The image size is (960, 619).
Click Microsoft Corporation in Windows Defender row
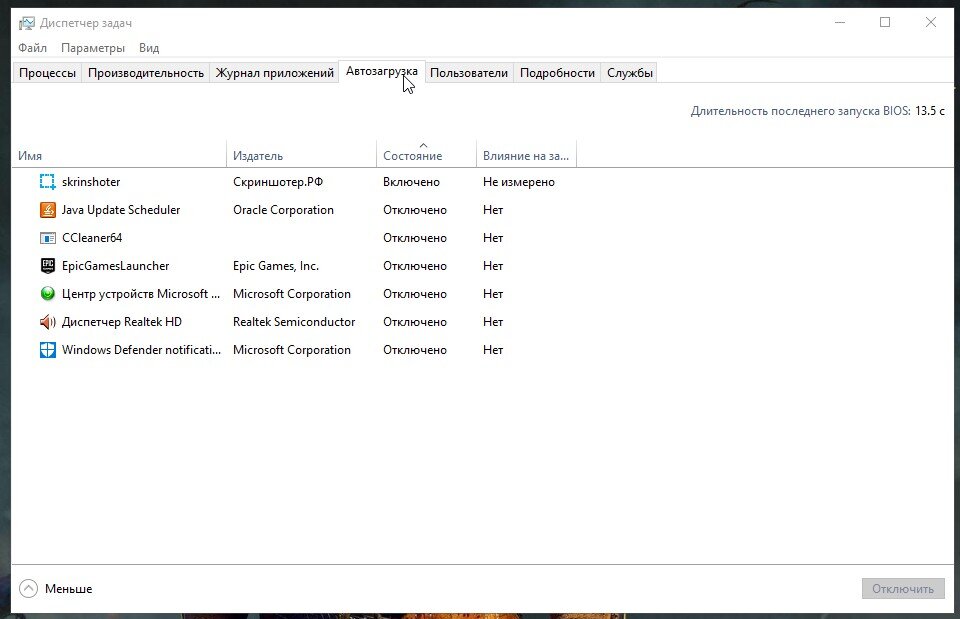pos(292,350)
